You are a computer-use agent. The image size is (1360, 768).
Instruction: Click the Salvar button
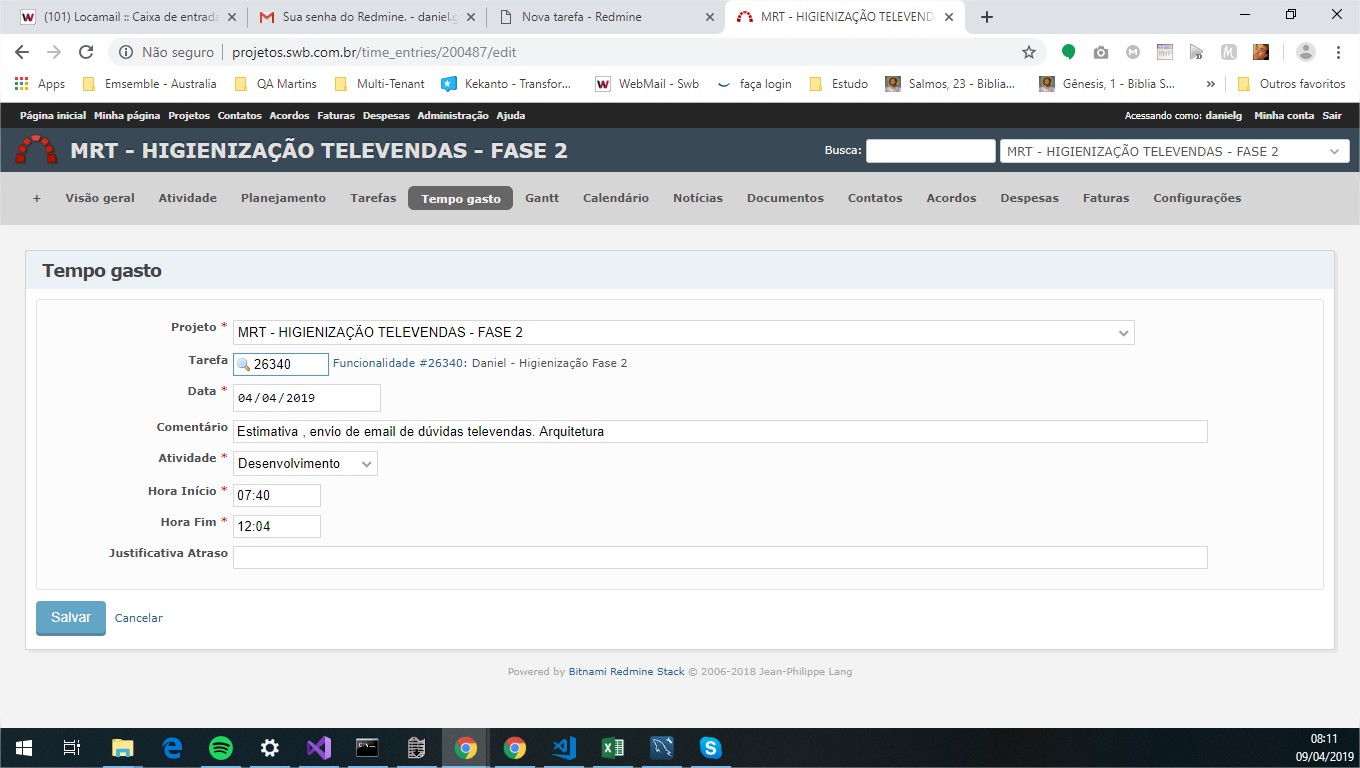(71, 617)
